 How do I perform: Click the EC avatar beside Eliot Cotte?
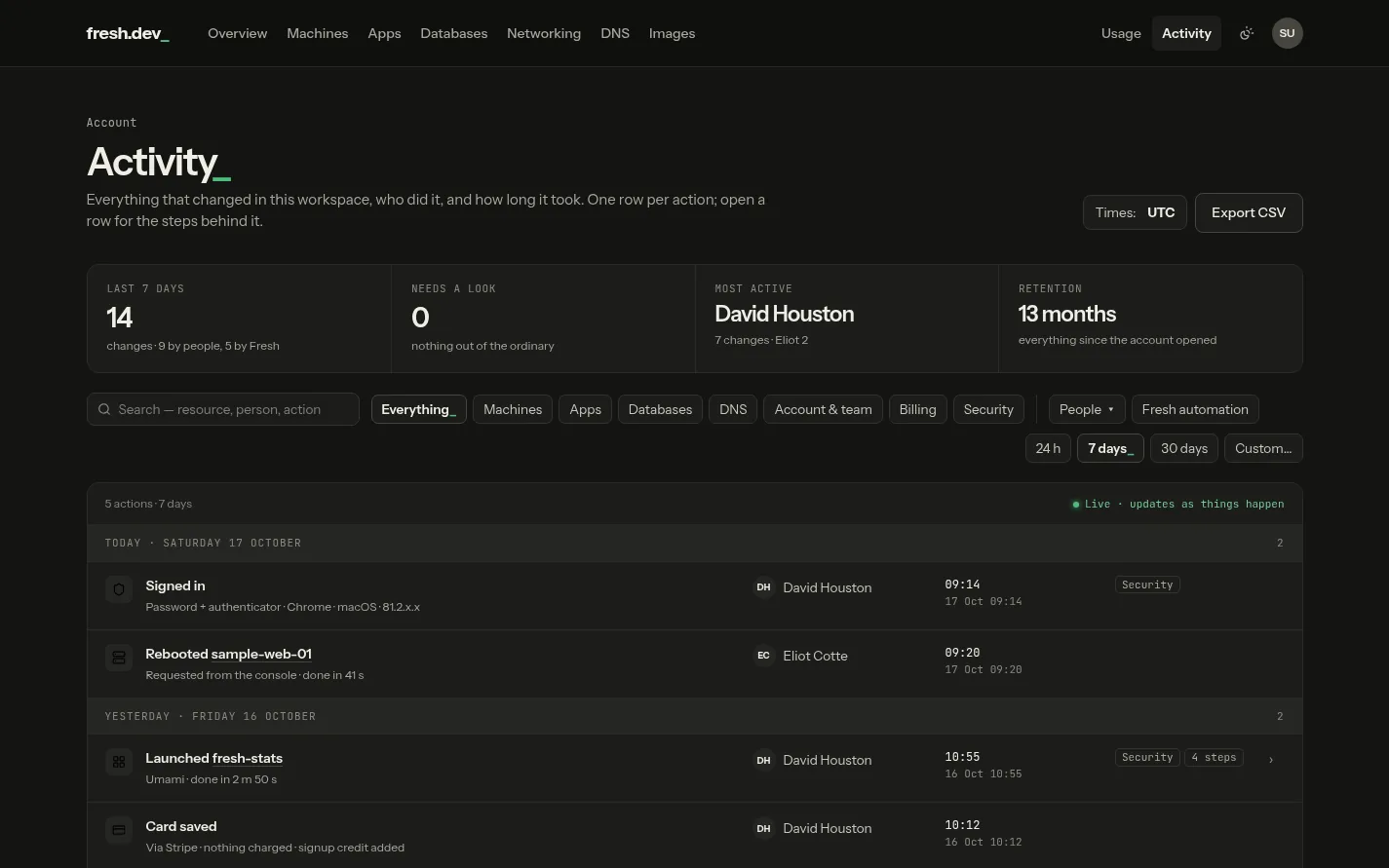763,655
